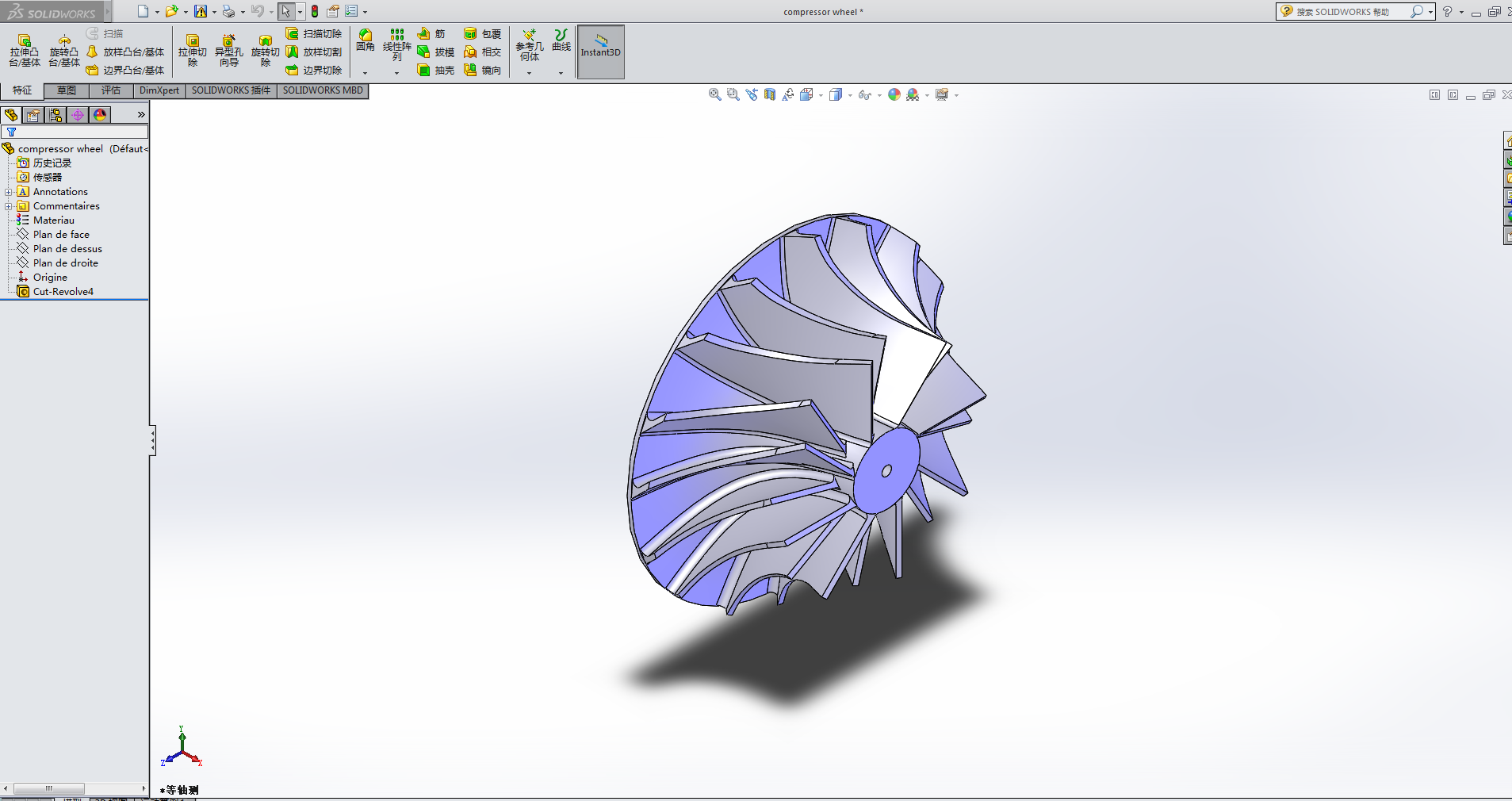The image size is (1512, 801).
Task: Open the SOLIDWORKS MBD tab
Action: coord(322,90)
